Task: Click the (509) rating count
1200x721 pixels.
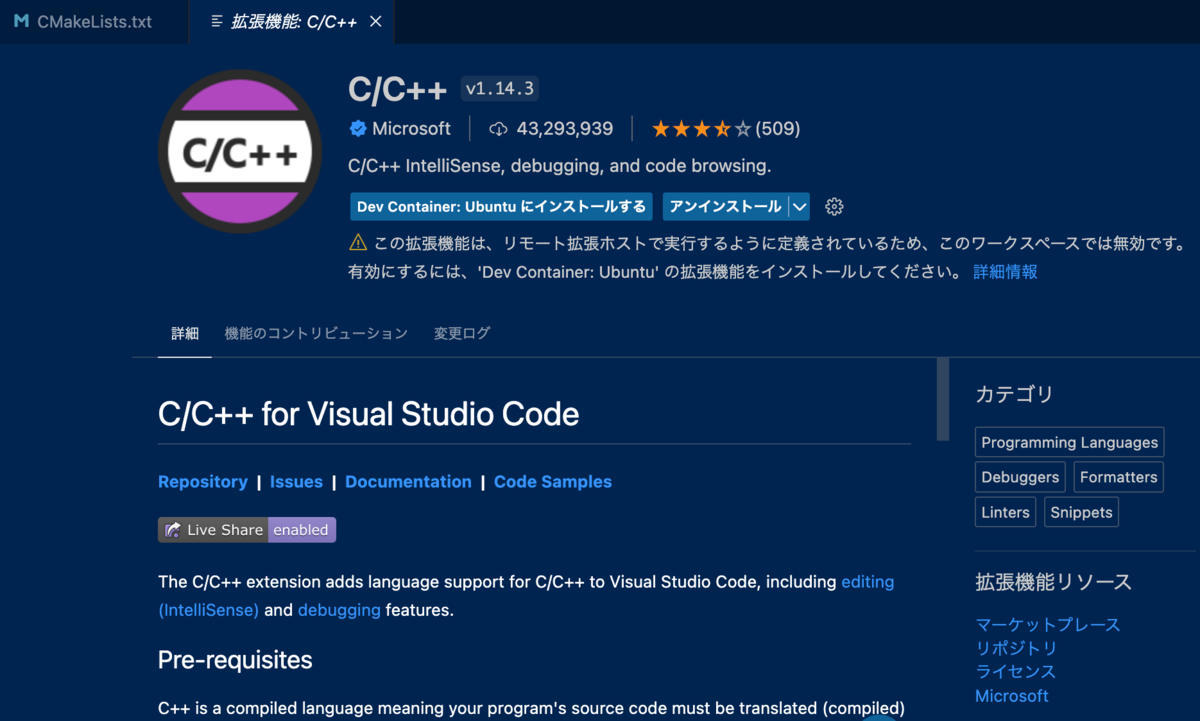Action: click(778, 129)
